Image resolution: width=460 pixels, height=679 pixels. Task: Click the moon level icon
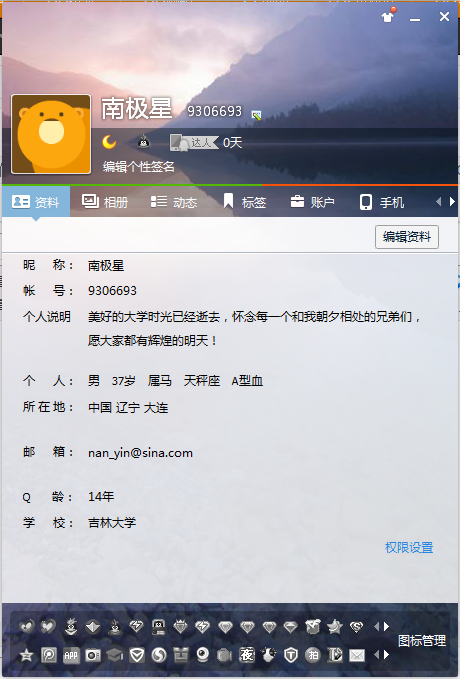(x=109, y=142)
